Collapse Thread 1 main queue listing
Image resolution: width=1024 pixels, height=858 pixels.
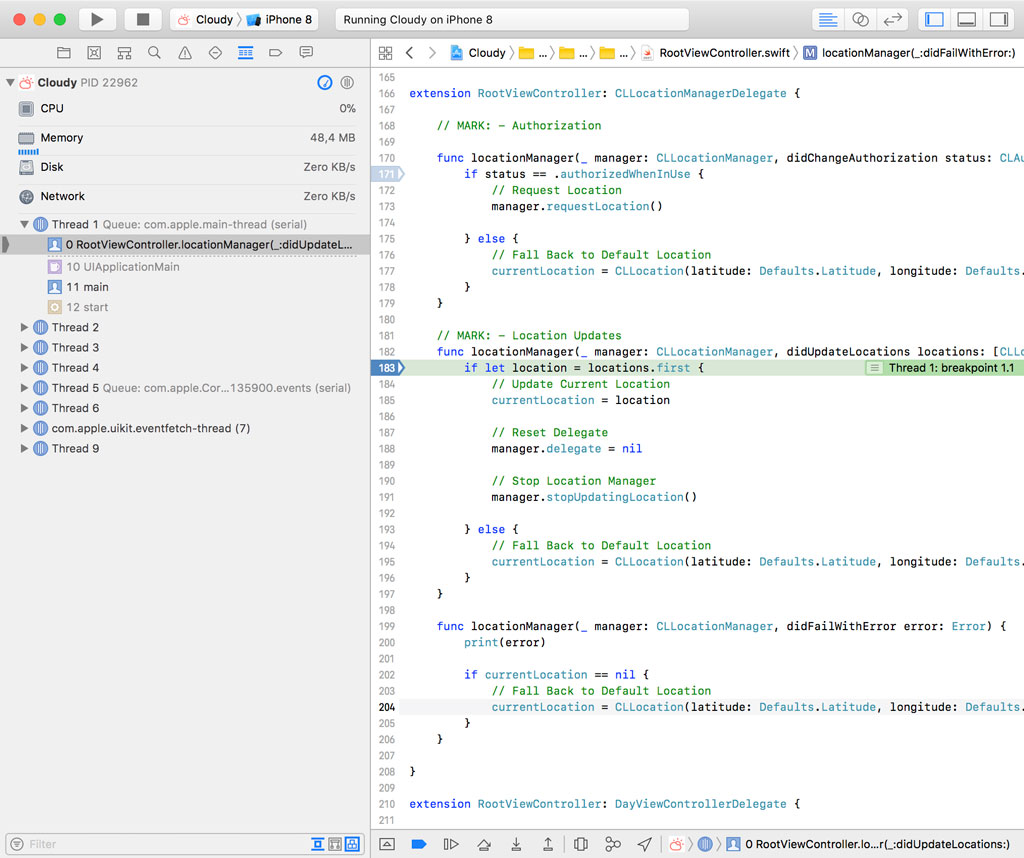pos(24,224)
